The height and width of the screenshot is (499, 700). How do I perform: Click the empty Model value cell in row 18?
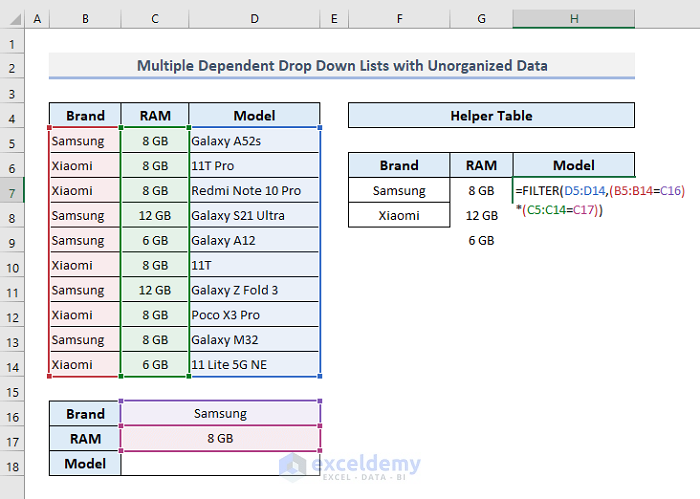click(x=221, y=463)
